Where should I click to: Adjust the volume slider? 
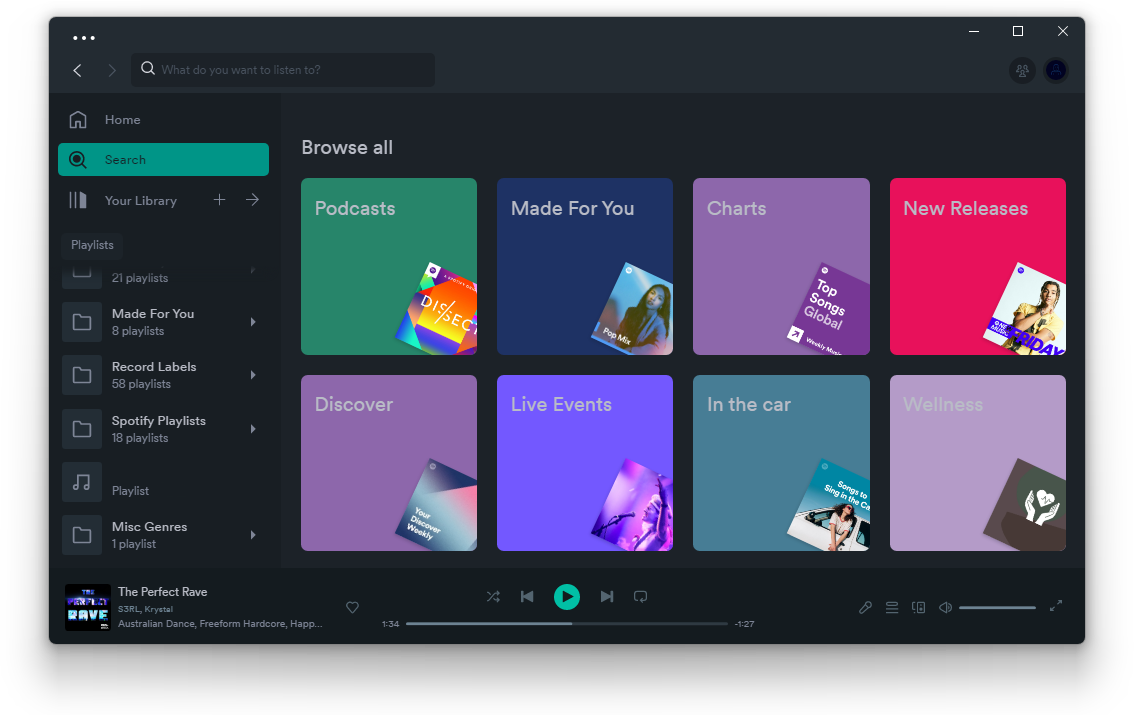[997, 607]
